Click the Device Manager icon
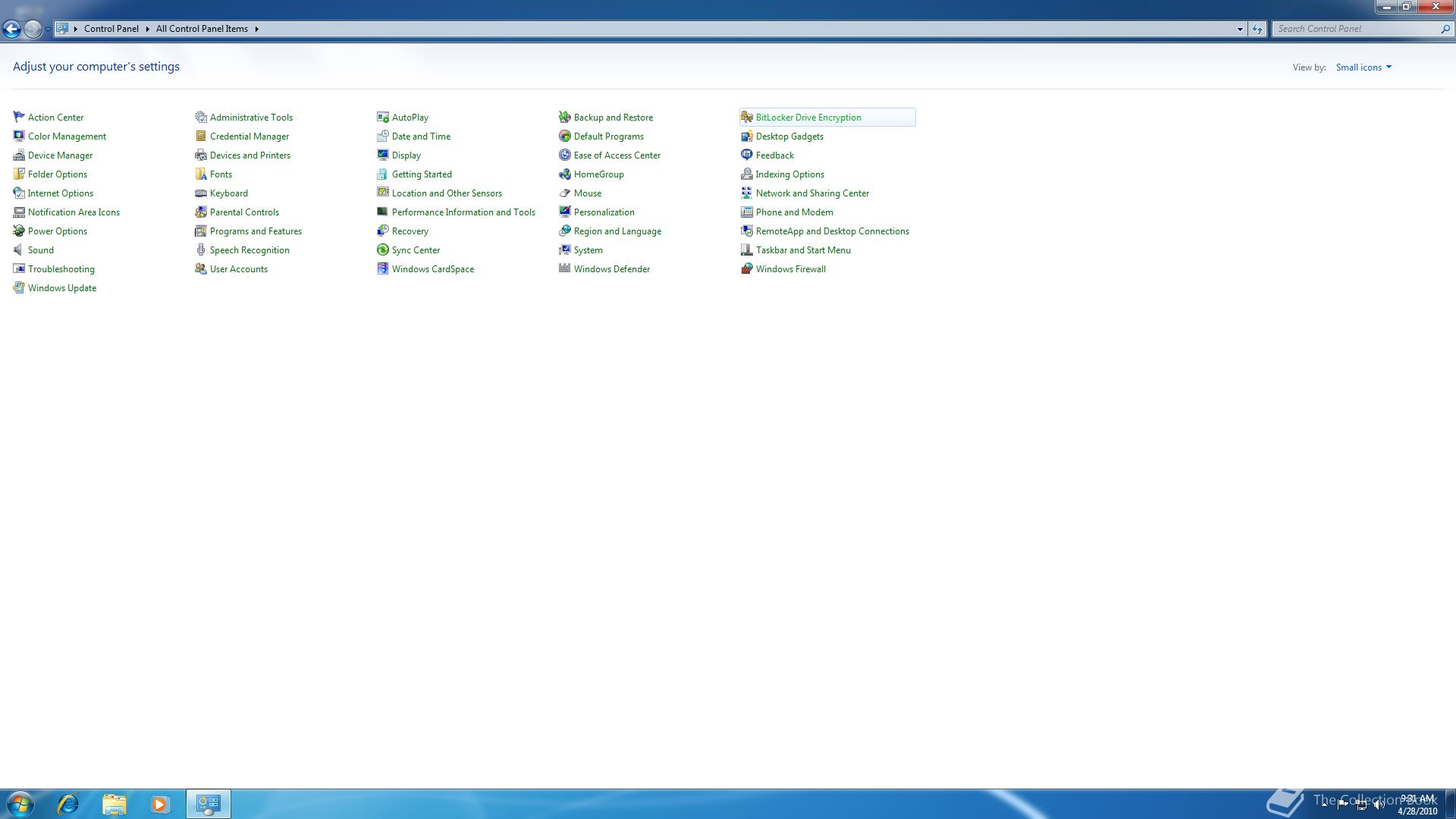This screenshot has width=1456, height=819. point(19,155)
